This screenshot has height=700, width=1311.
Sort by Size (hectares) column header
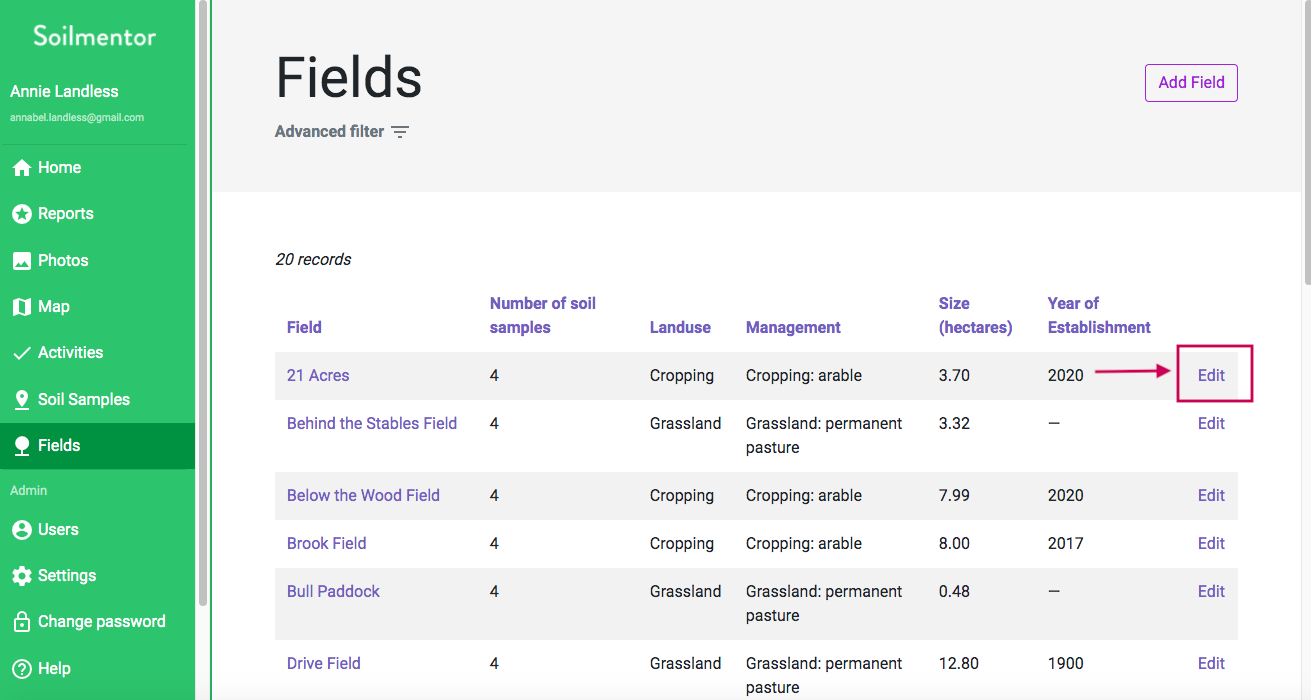pos(975,315)
